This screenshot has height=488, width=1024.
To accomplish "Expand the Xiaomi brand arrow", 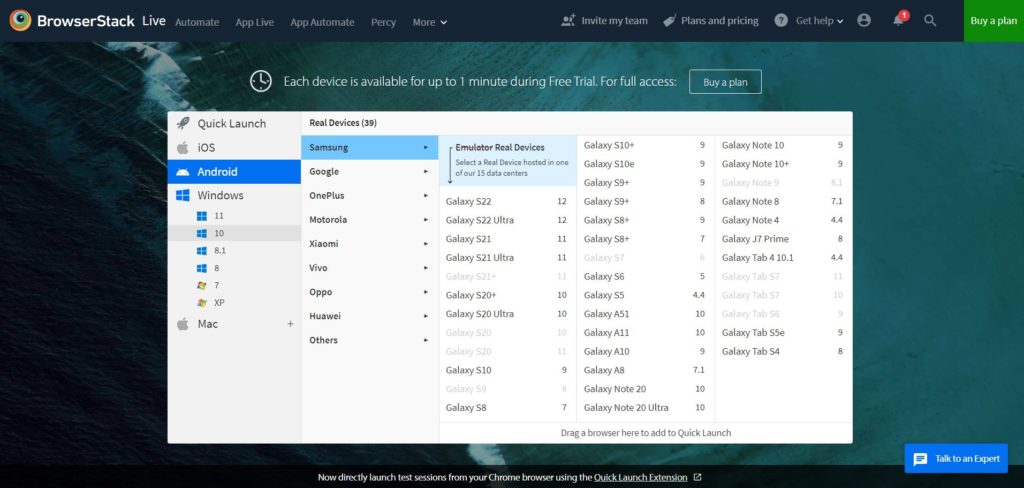I will (x=426, y=244).
